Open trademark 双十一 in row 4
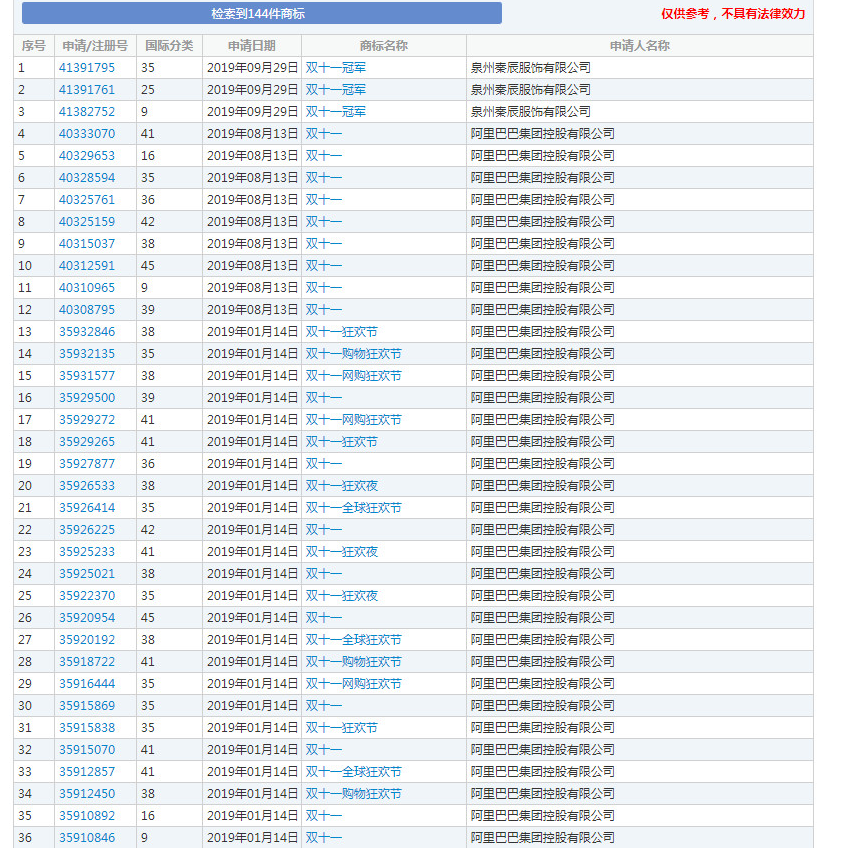 (324, 134)
